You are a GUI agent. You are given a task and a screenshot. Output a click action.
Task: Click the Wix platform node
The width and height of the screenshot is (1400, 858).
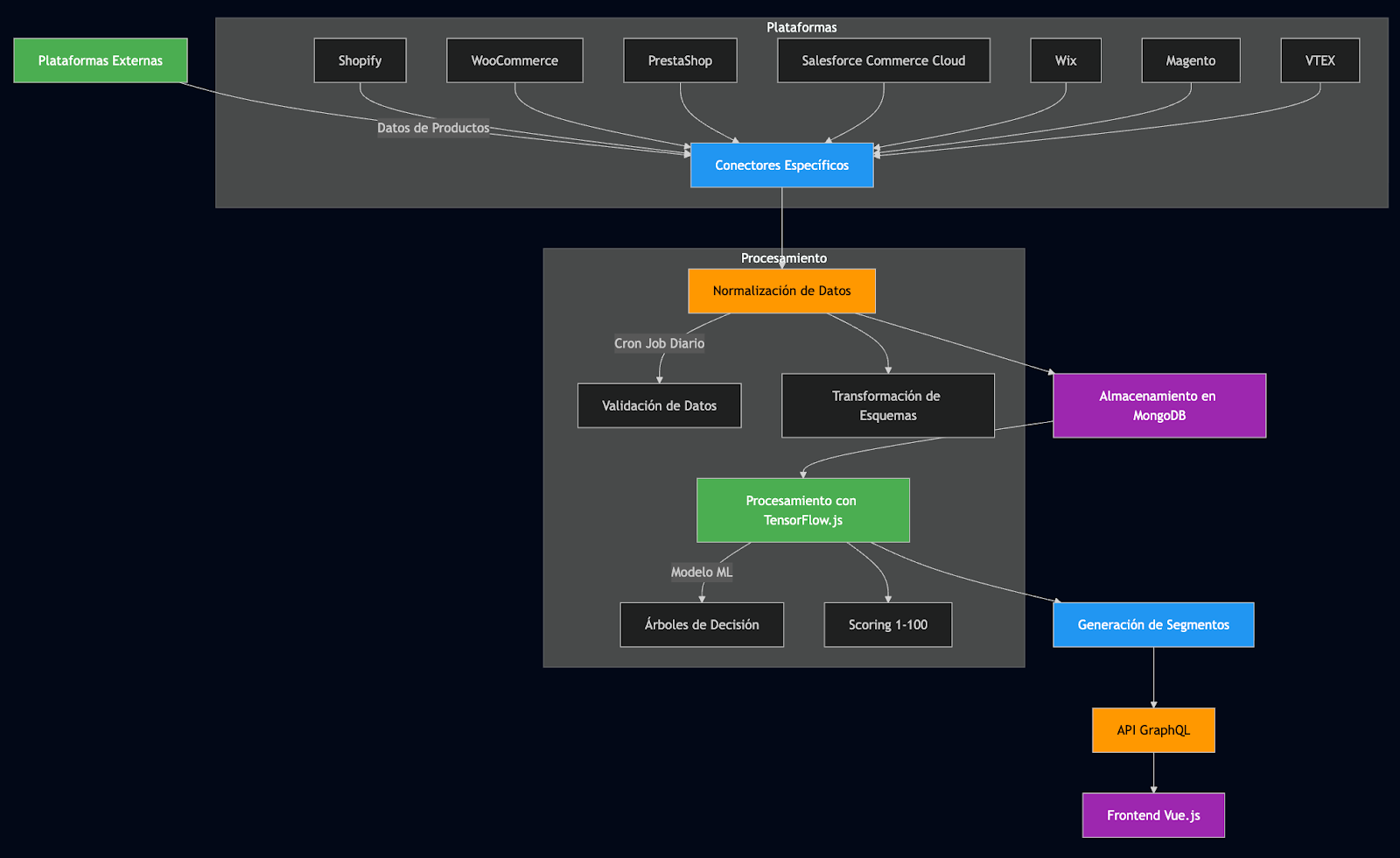pyautogui.click(x=1066, y=60)
